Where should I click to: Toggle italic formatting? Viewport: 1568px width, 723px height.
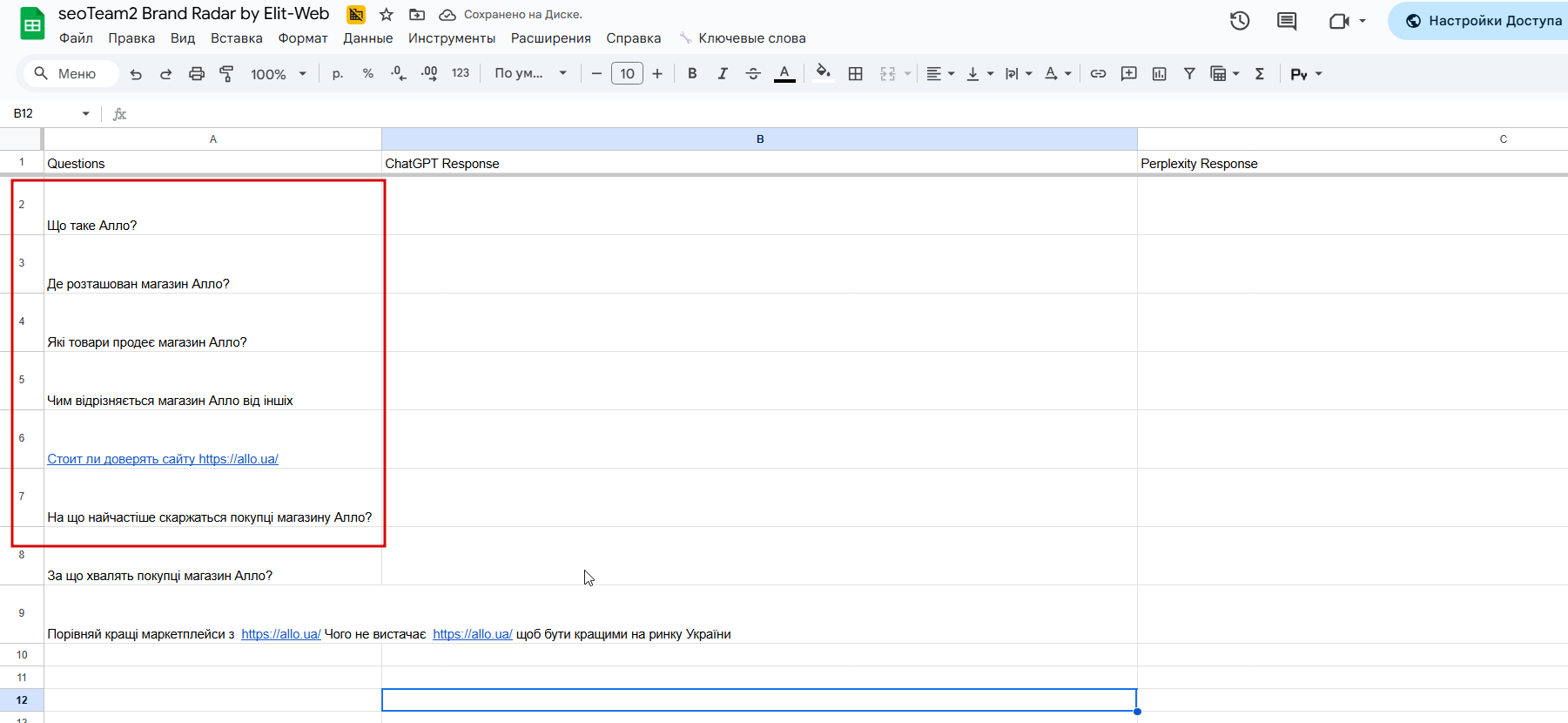pos(723,74)
